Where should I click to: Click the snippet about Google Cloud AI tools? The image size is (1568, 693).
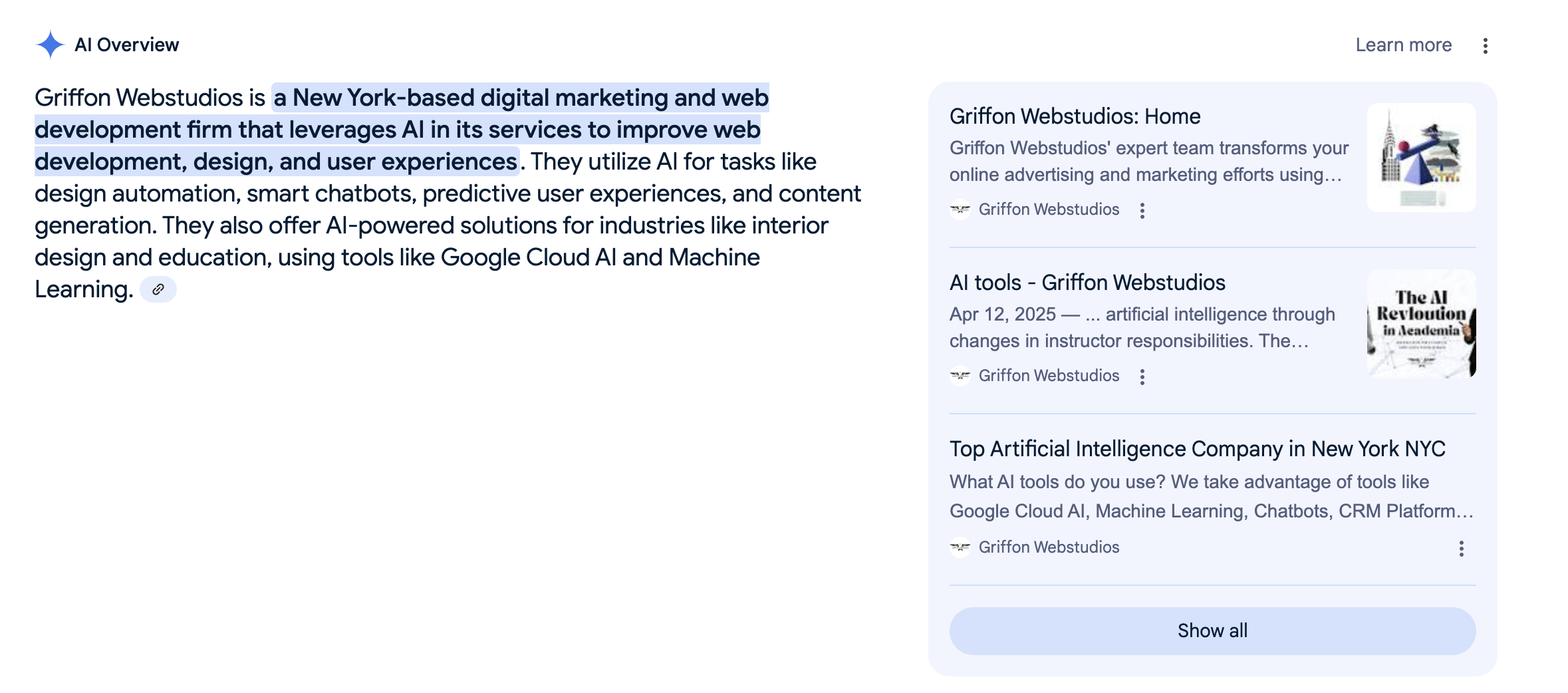click(1212, 496)
